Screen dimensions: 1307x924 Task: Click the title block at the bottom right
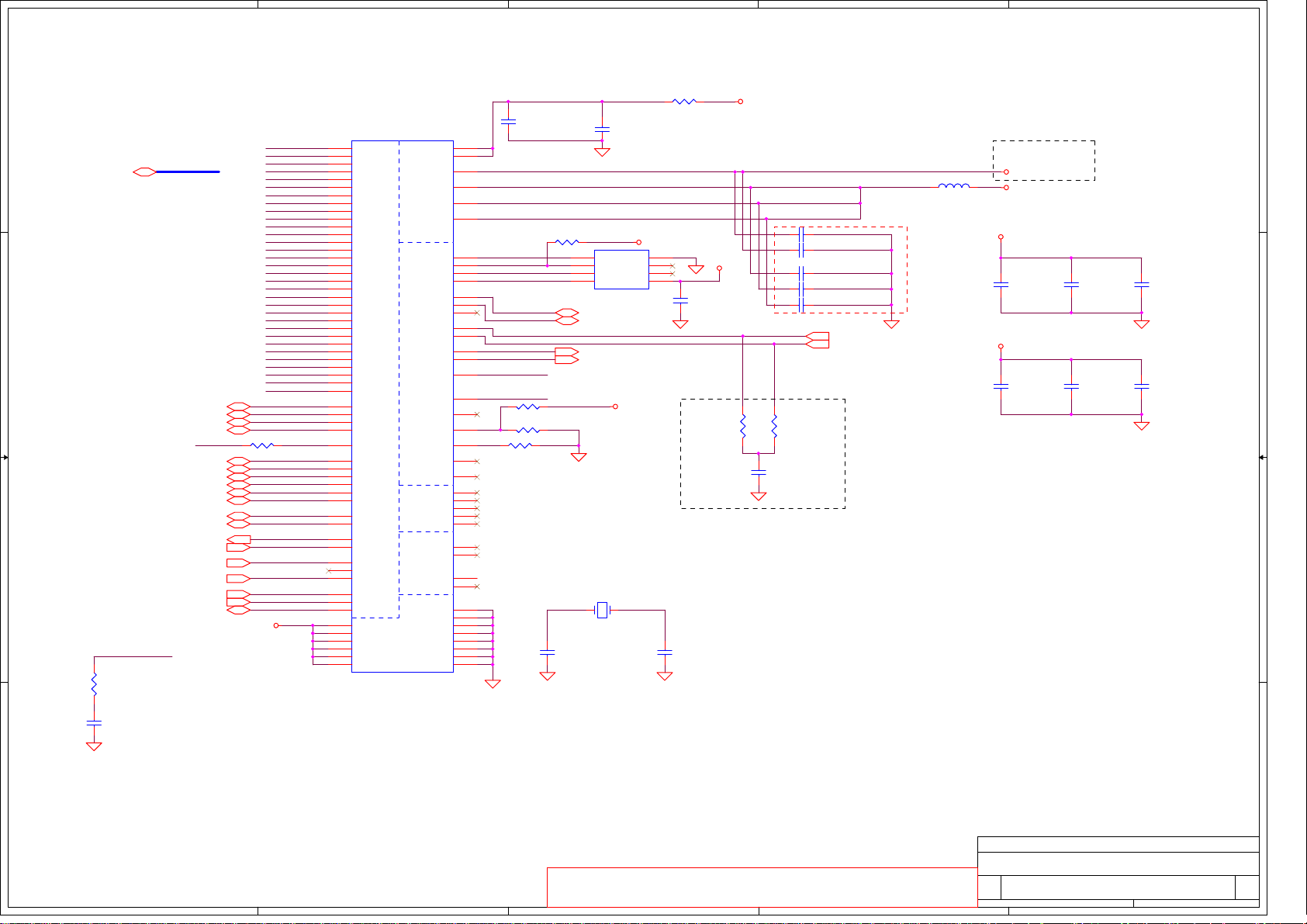tap(1118, 871)
